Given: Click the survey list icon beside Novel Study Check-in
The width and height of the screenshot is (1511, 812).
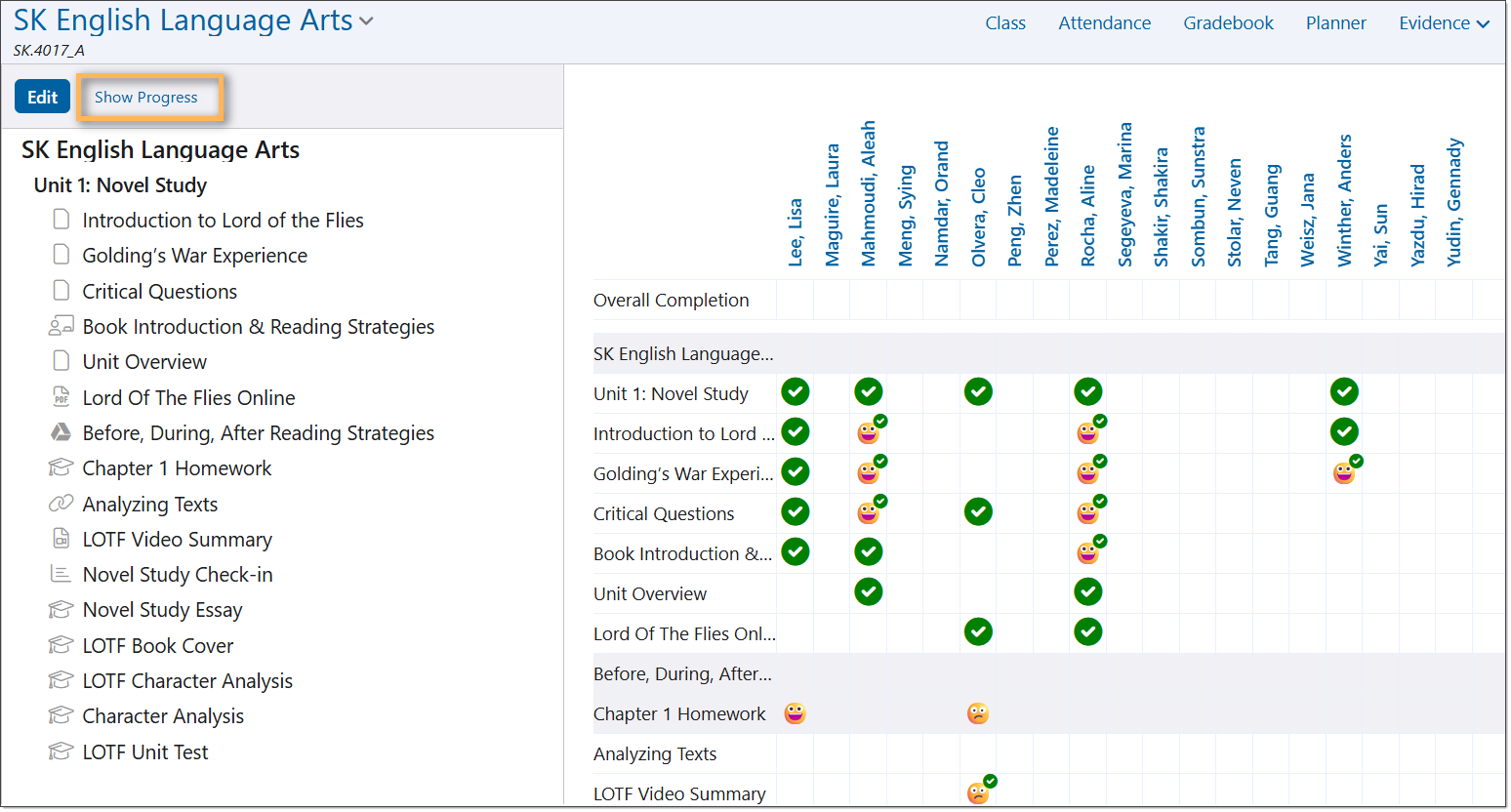Looking at the screenshot, I should point(61,574).
